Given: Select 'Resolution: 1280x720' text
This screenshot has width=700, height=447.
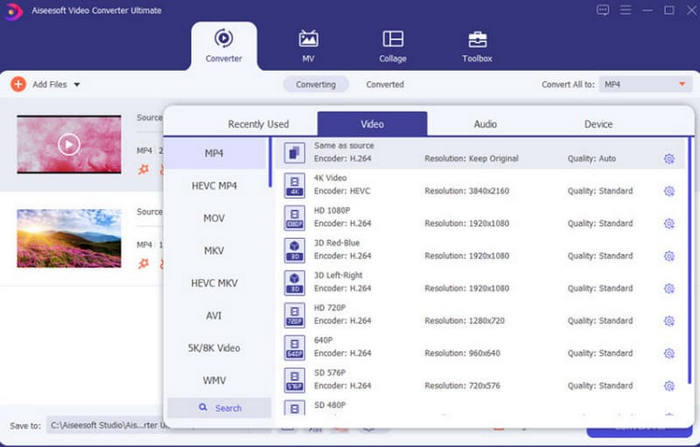Looking at the screenshot, I should pos(464,321).
